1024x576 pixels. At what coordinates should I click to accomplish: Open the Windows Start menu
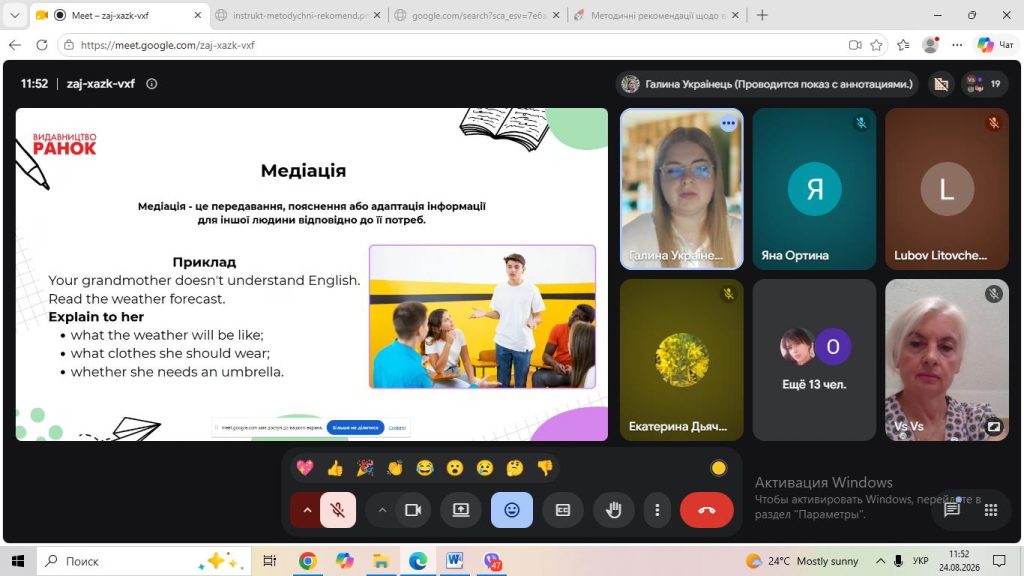pyautogui.click(x=18, y=561)
